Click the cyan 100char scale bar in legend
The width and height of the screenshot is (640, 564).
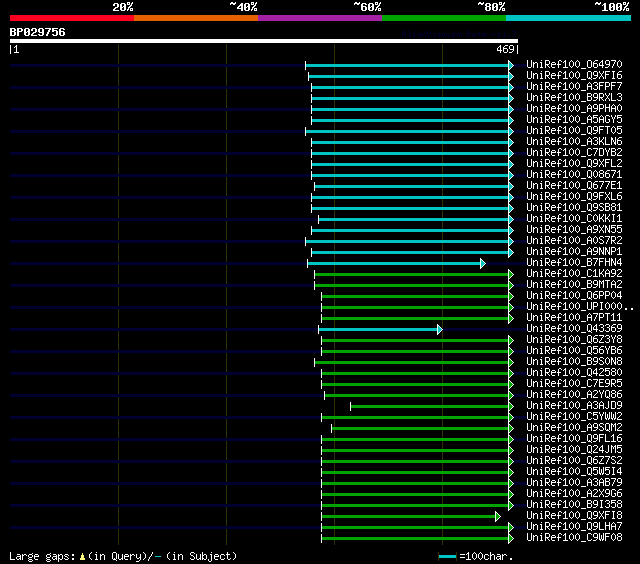click(447, 556)
